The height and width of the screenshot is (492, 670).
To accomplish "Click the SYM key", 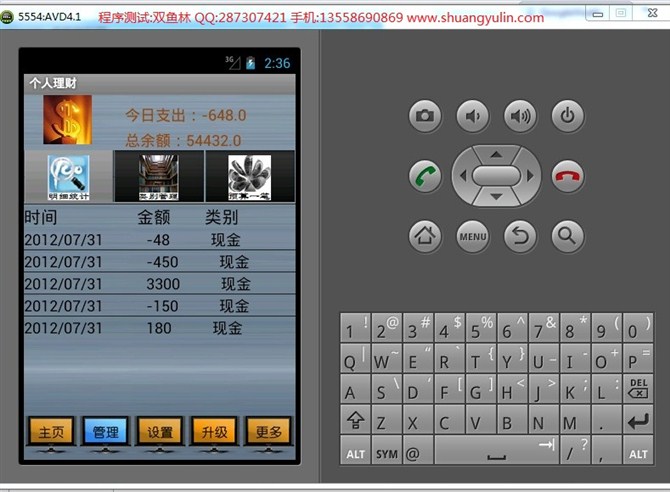I will pyautogui.click(x=387, y=451).
